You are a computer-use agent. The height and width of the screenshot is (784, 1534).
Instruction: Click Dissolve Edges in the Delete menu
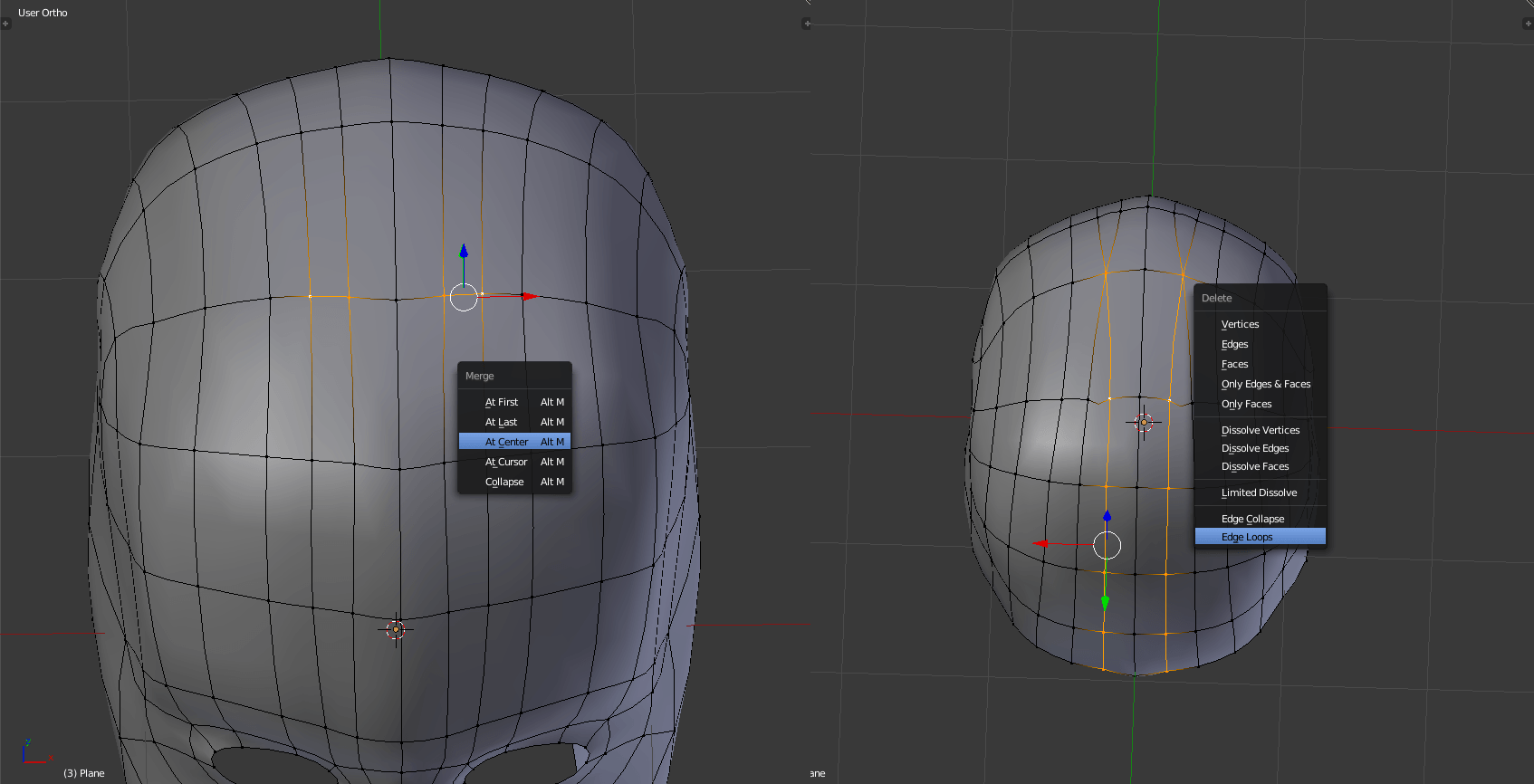[x=1254, y=448]
